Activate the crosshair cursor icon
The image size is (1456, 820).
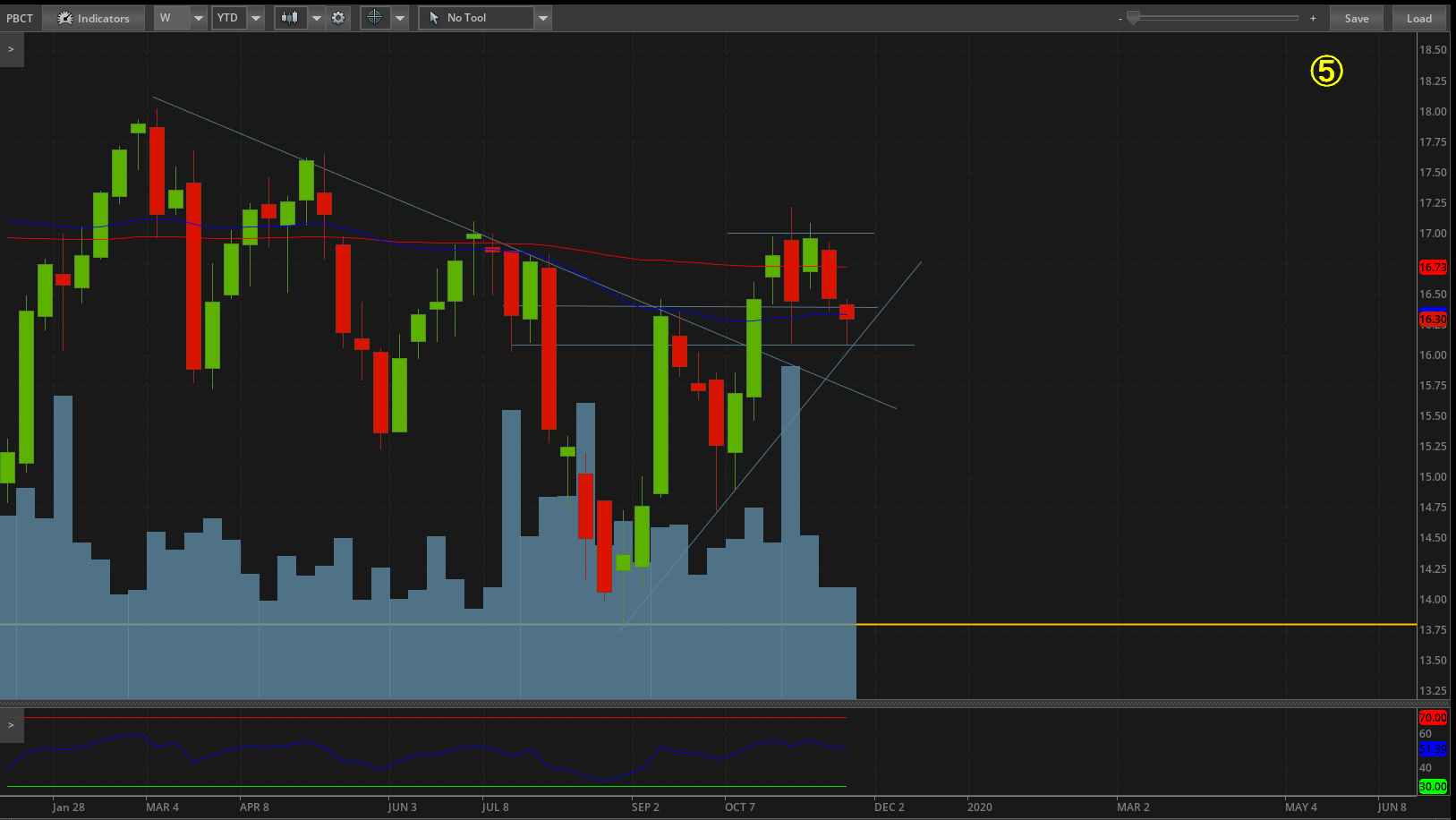[375, 18]
